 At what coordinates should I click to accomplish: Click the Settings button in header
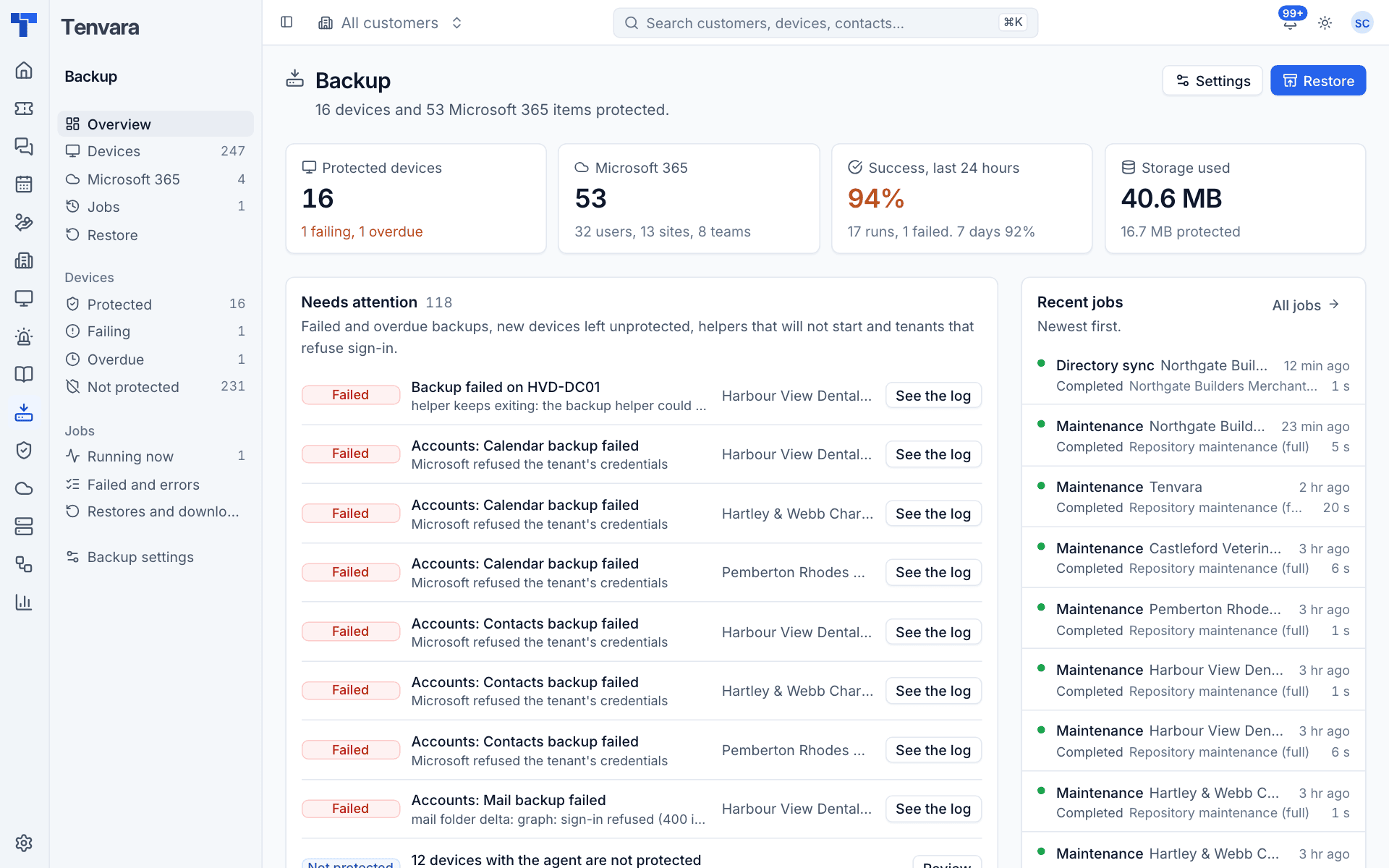tap(1212, 80)
